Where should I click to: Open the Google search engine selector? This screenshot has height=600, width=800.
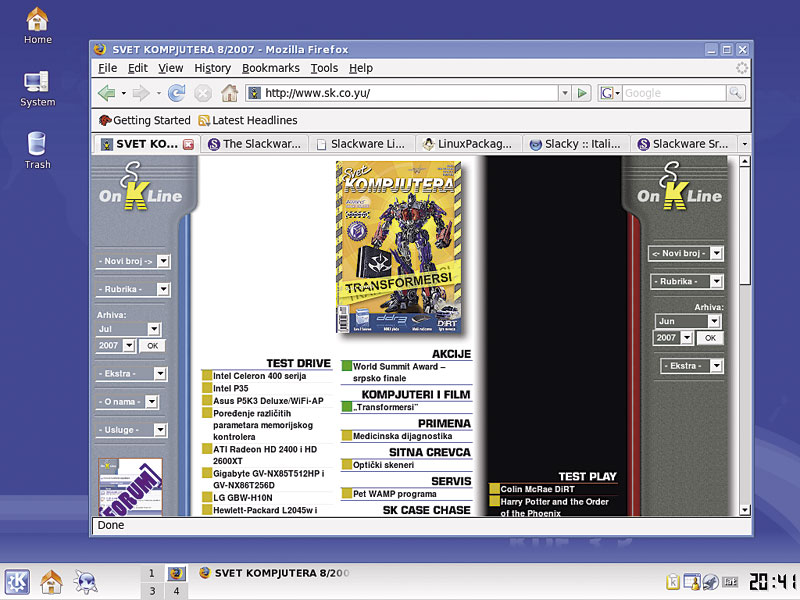[610, 93]
